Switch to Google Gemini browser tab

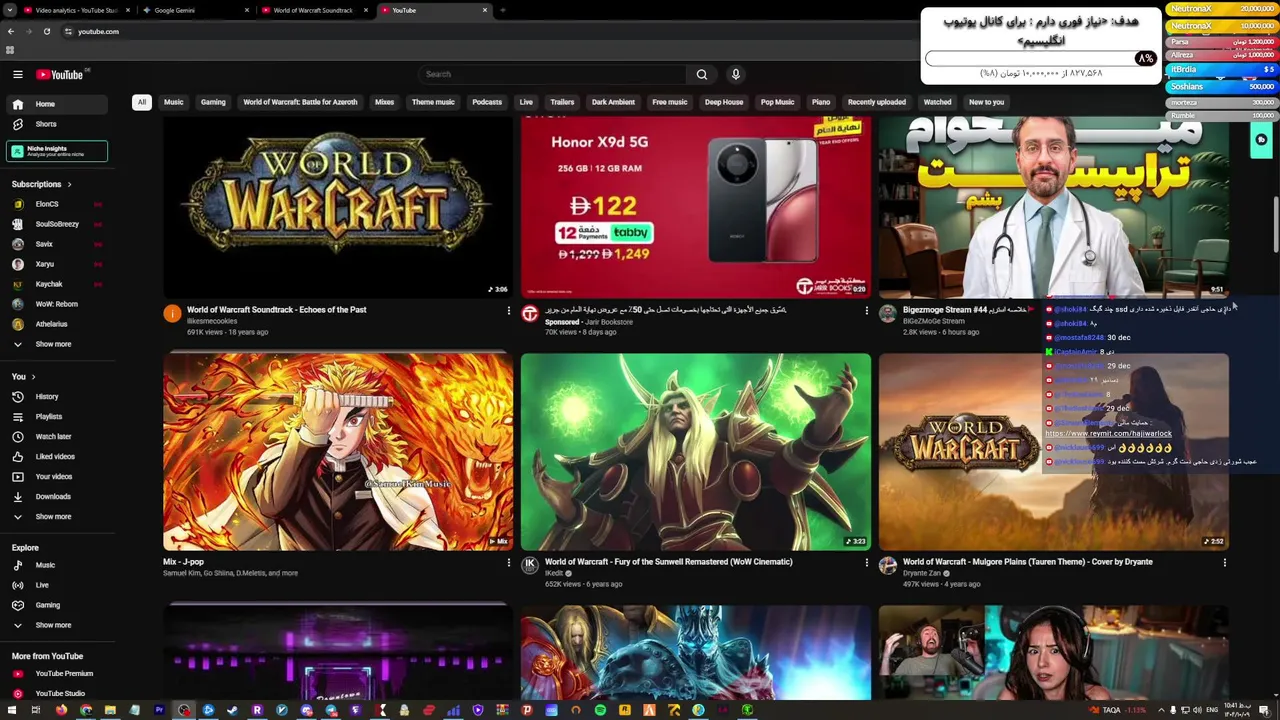pos(195,10)
